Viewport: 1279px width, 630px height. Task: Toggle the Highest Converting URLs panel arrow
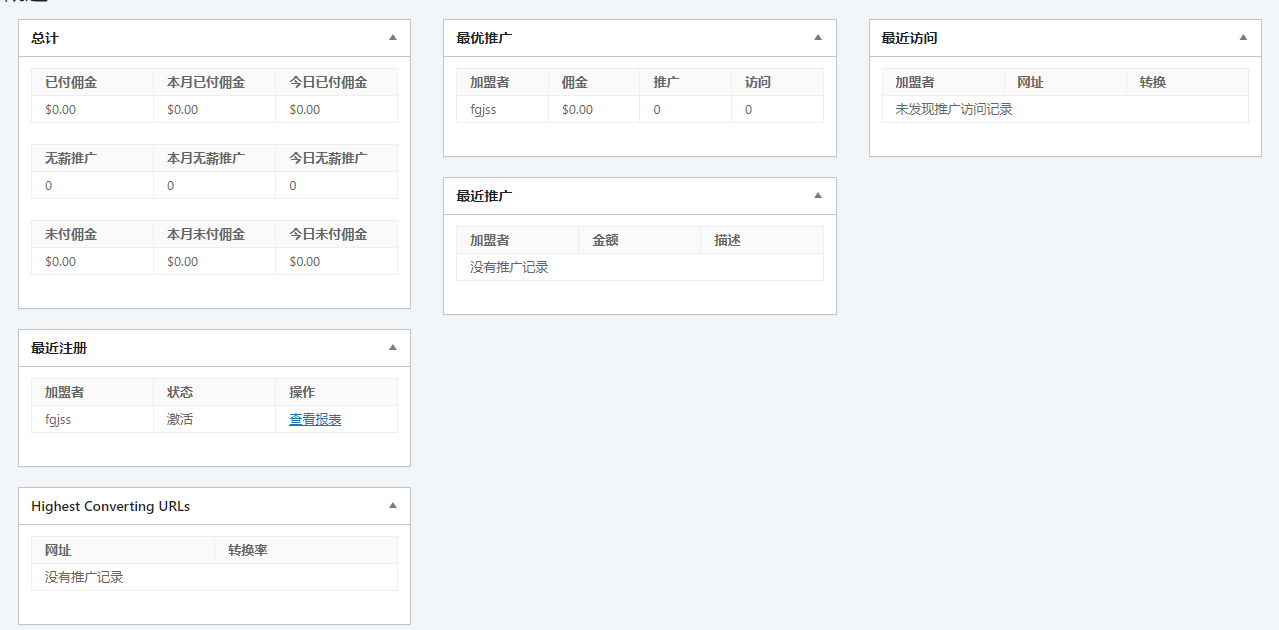tap(392, 506)
